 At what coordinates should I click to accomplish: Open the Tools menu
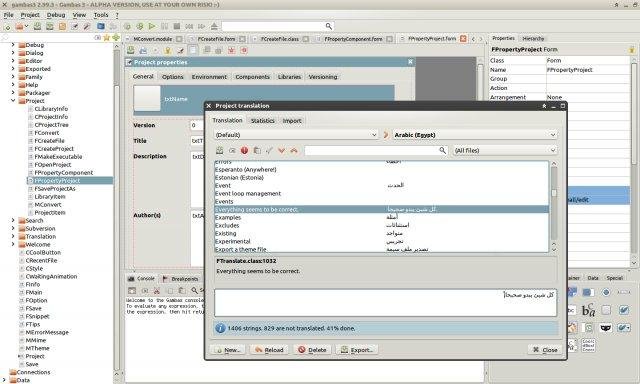coord(101,15)
